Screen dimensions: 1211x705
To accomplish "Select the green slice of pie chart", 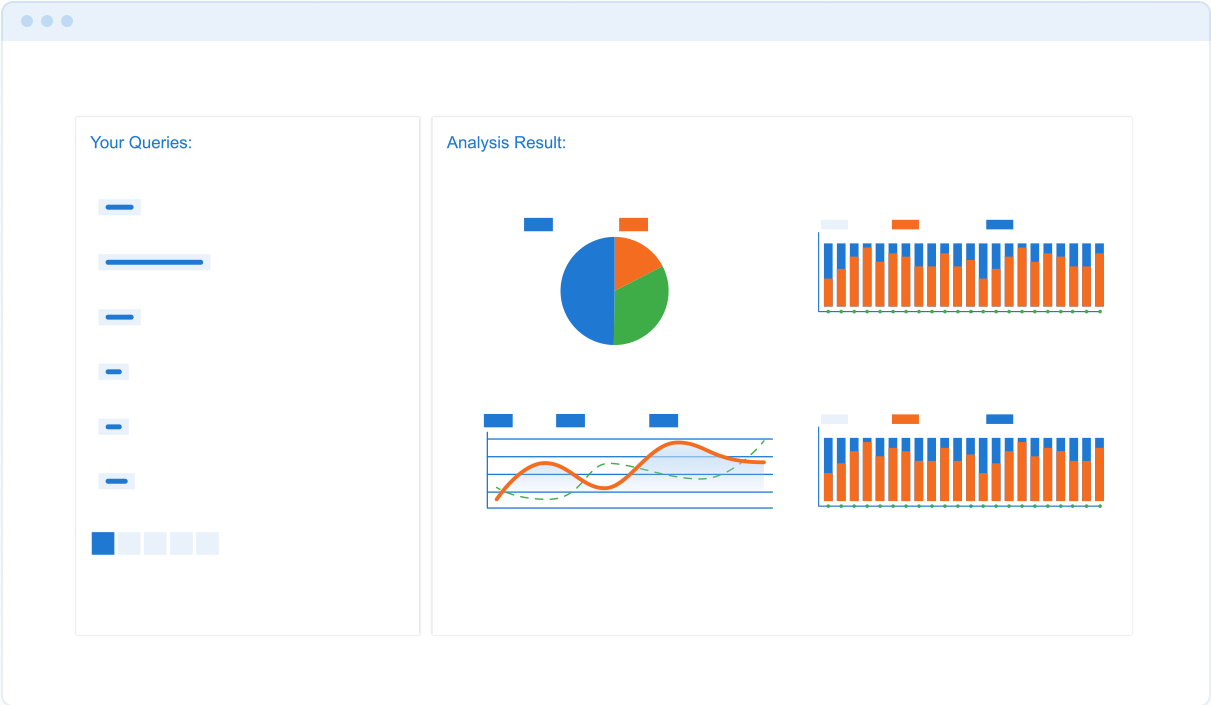I will click(x=641, y=307).
